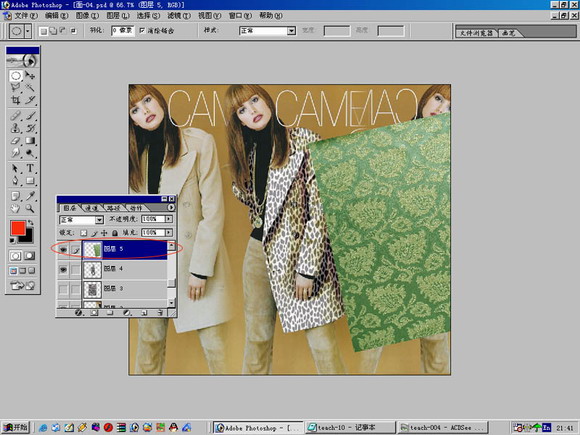
Task: Enable Quick Mask mode
Action: coord(29,256)
